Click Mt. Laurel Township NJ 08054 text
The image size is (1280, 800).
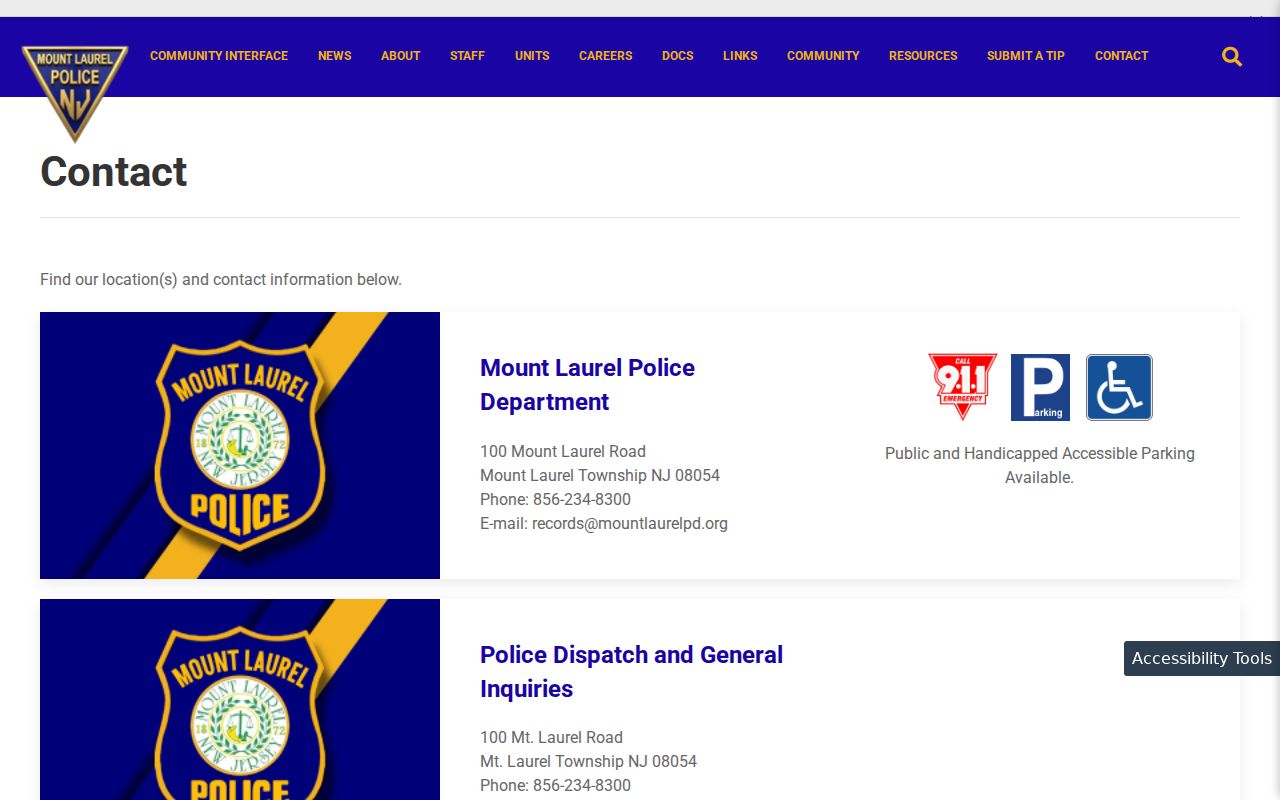click(x=588, y=761)
